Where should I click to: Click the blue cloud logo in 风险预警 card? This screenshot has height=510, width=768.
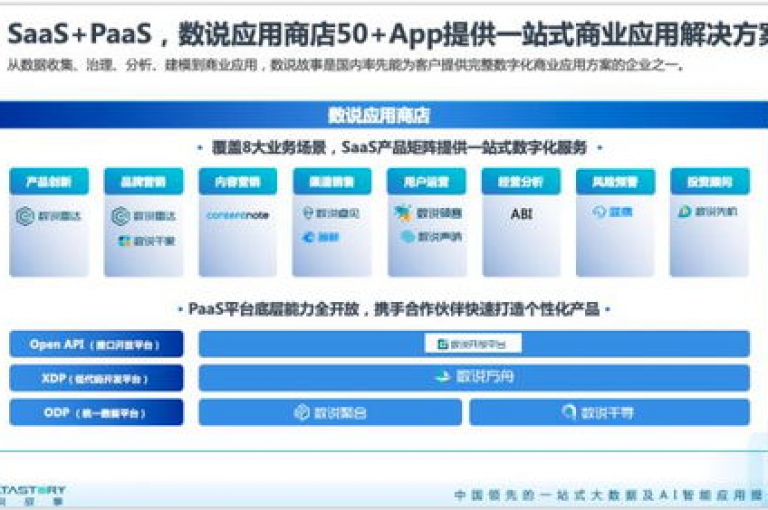[x=612, y=212]
